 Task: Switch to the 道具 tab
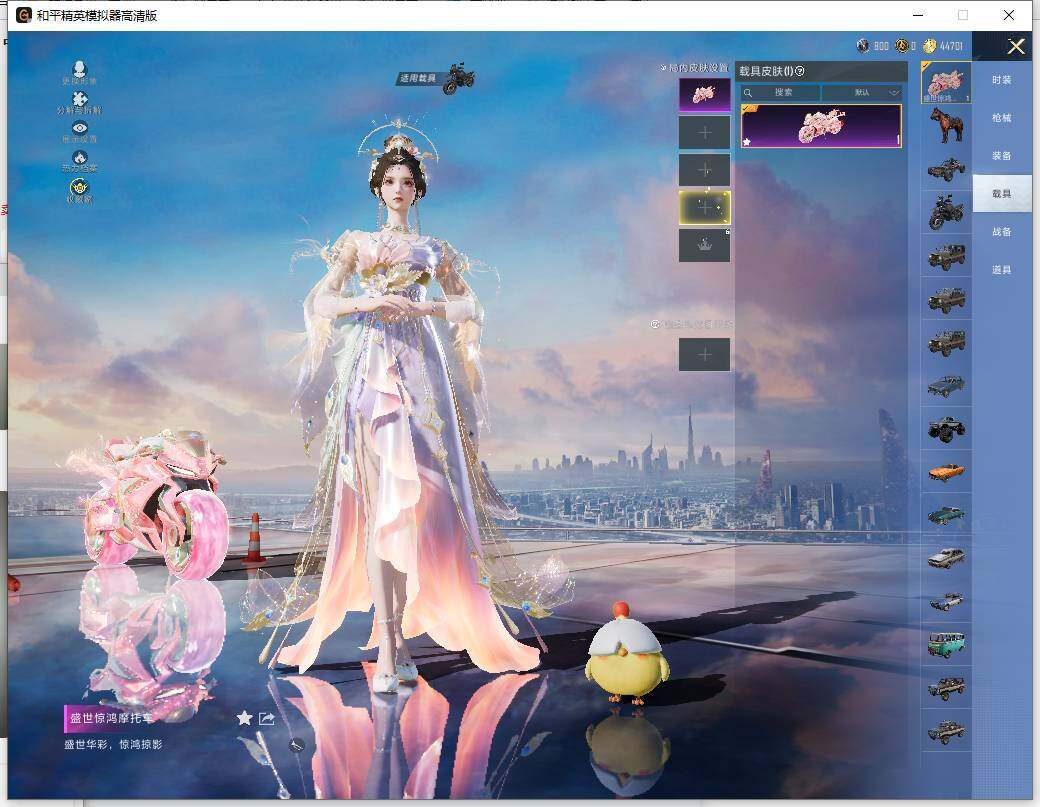pos(1002,270)
